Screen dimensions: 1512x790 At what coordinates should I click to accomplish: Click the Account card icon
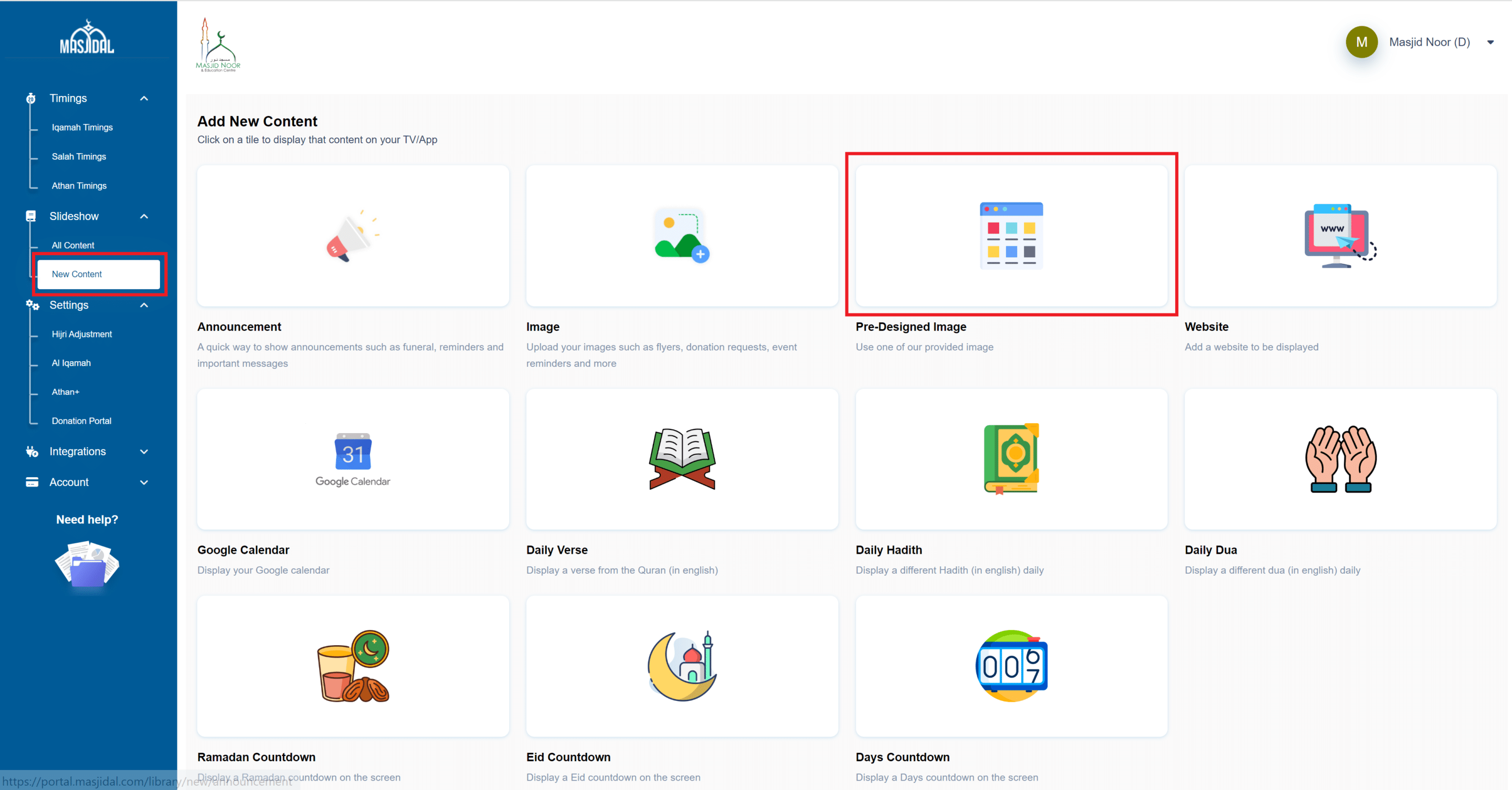[x=33, y=482]
